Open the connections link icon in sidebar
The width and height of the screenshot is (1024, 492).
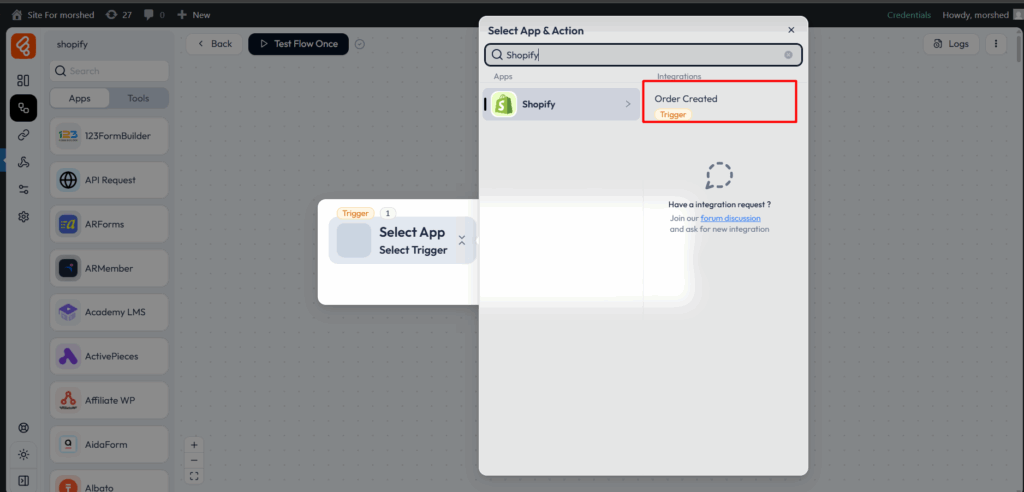[24, 135]
